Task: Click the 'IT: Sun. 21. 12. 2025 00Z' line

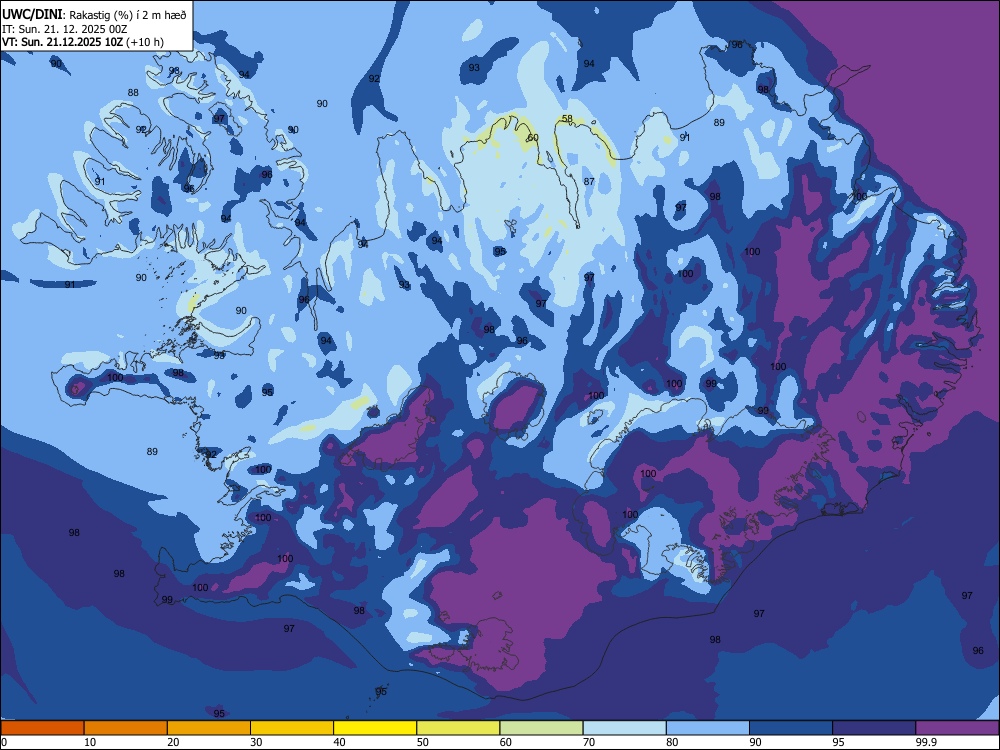Action: click(x=64, y=29)
